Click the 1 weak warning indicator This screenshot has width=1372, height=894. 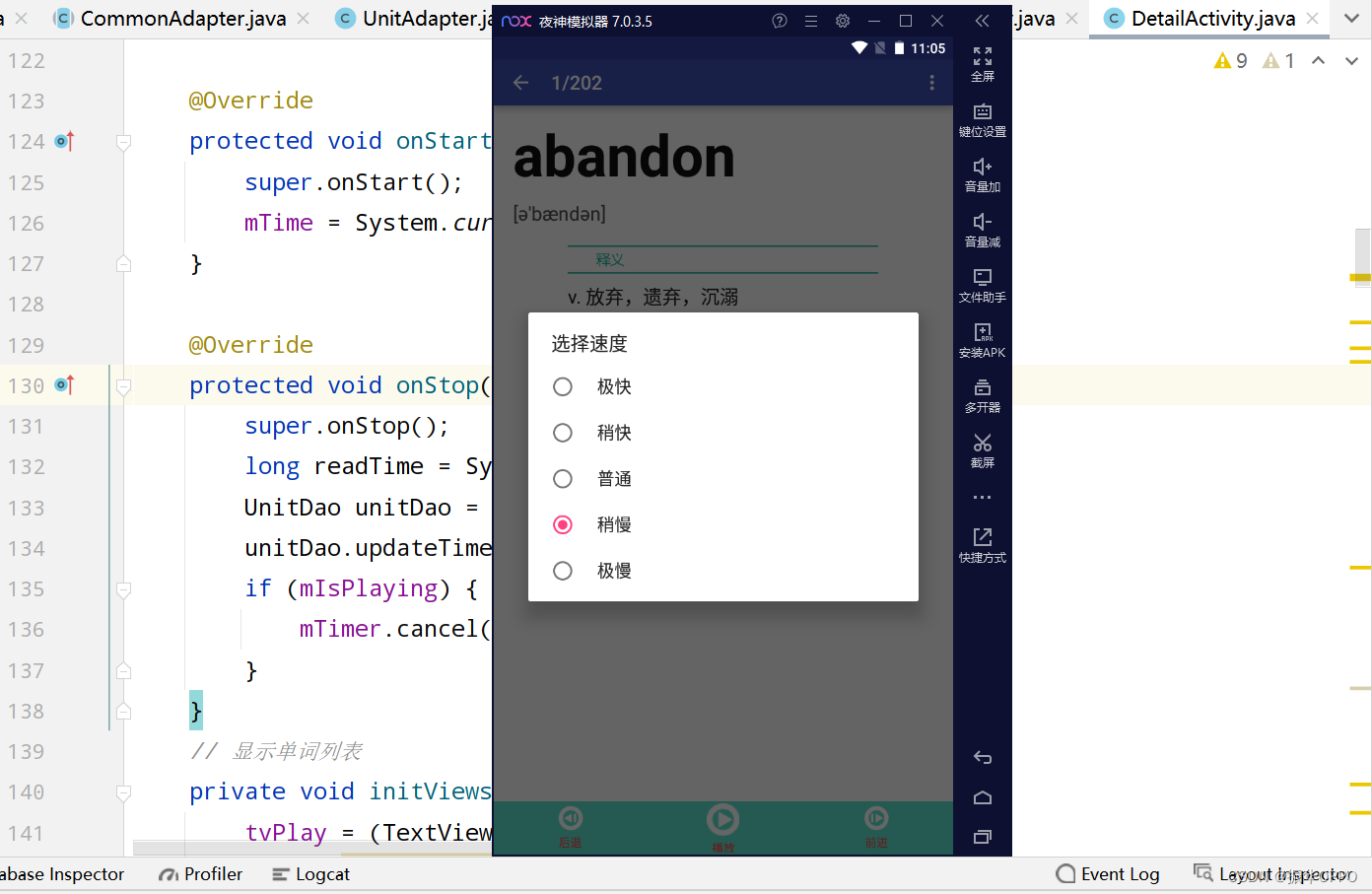pos(1278,61)
